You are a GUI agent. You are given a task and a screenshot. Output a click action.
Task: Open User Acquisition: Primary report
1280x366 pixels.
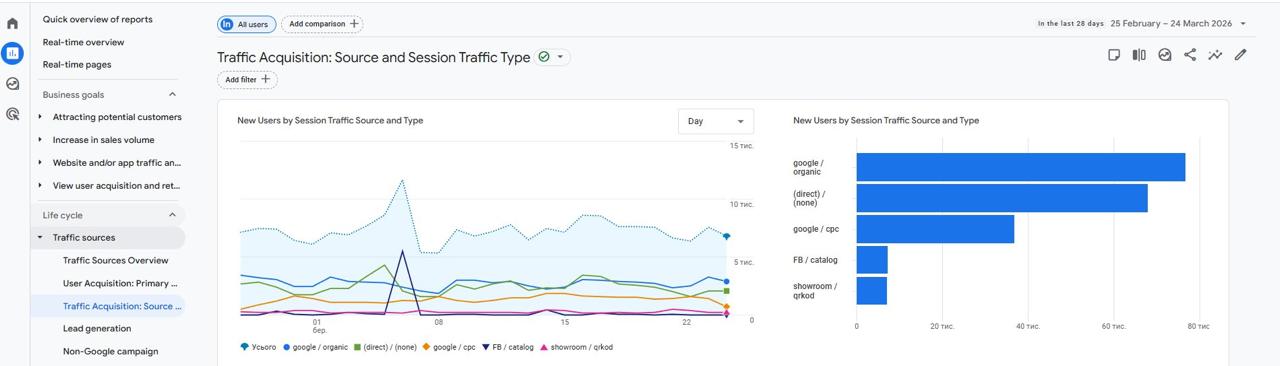coord(121,283)
